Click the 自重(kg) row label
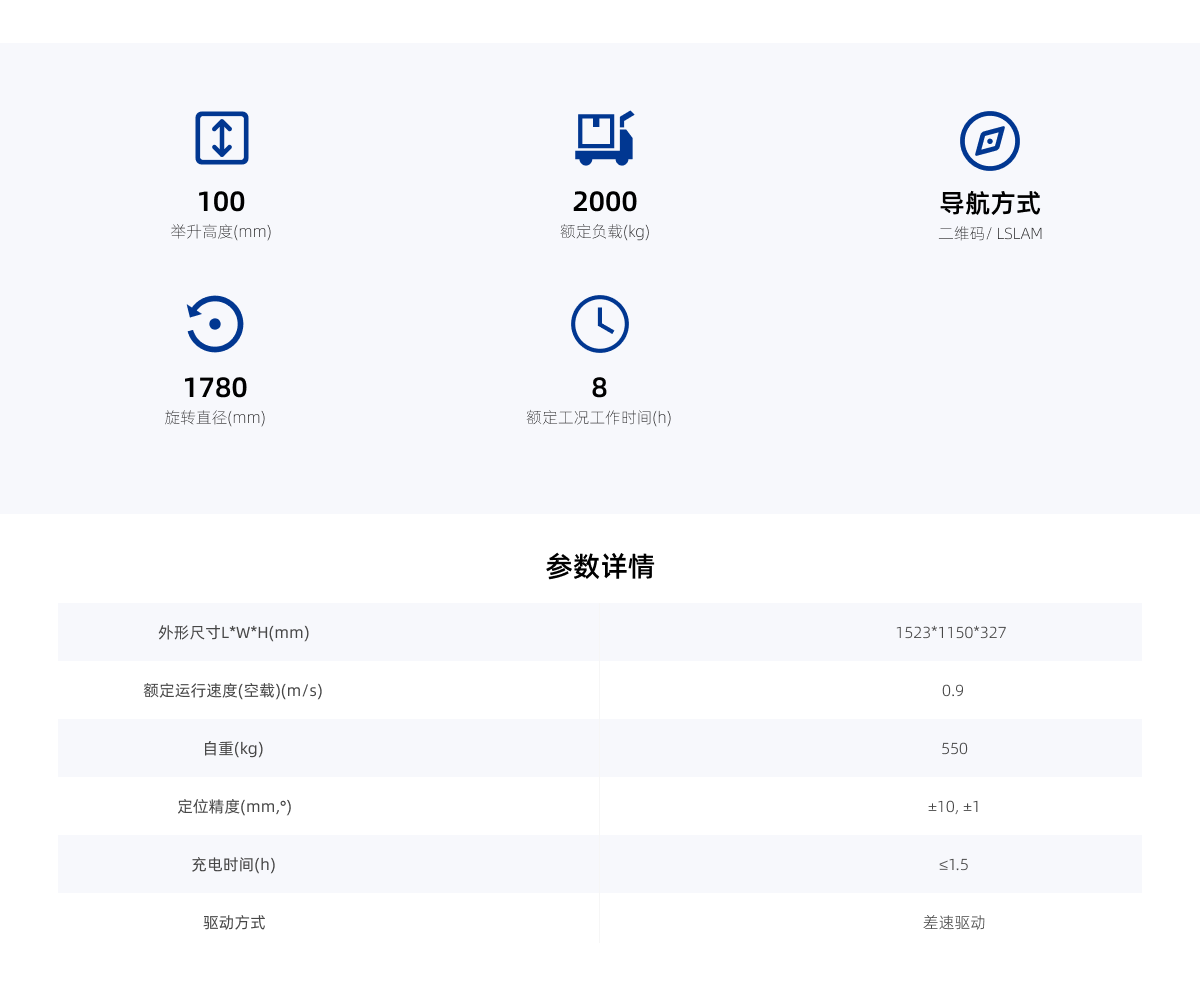The height and width of the screenshot is (996, 1200). (x=233, y=748)
